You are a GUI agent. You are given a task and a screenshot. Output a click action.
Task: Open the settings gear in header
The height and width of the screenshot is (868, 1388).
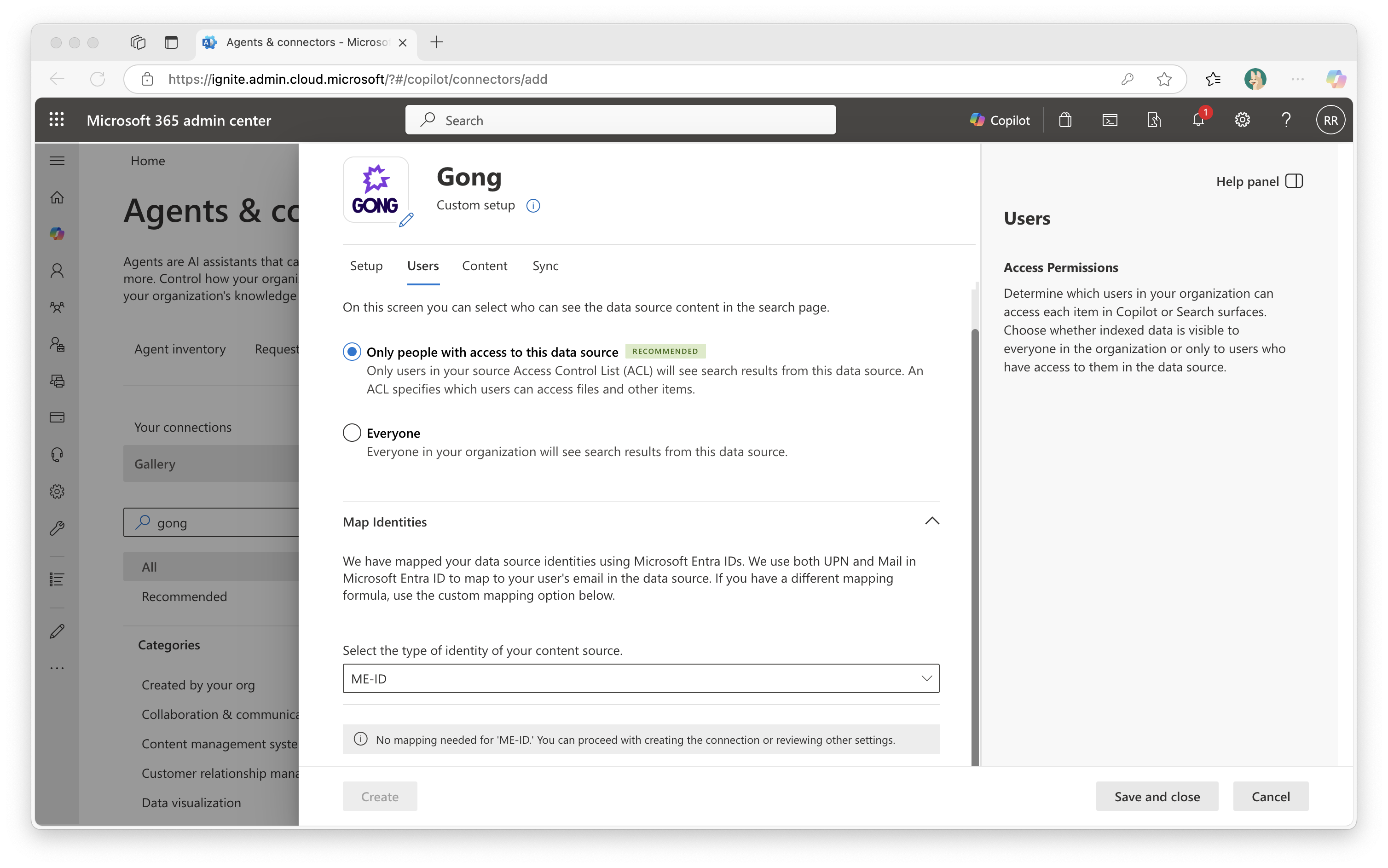pos(1242,120)
